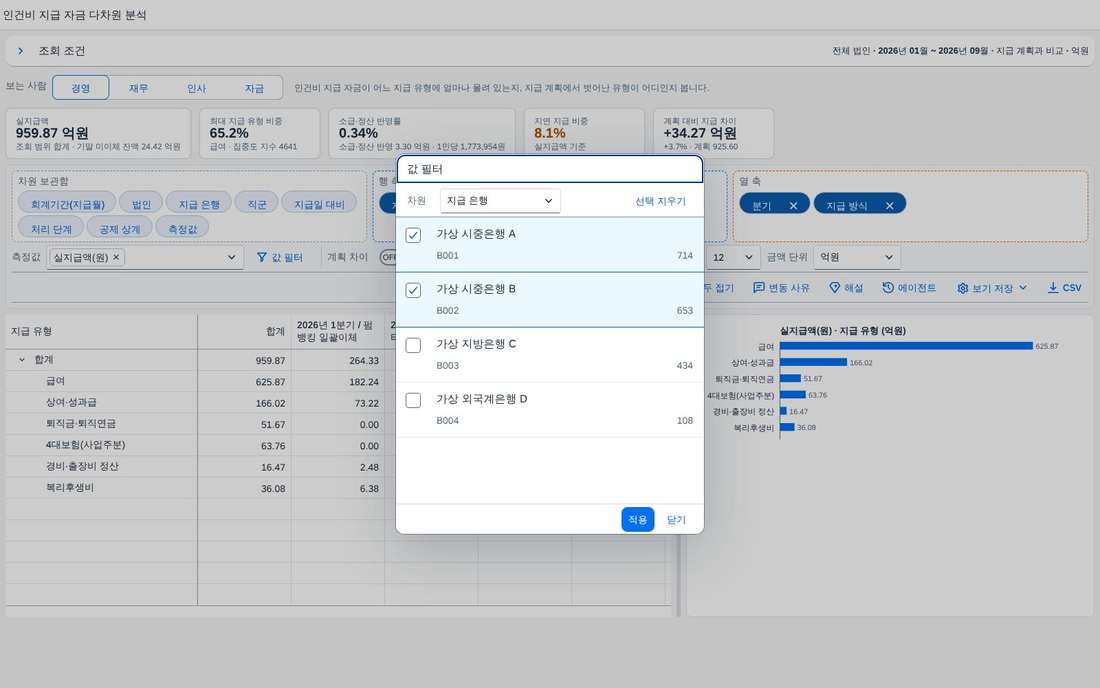Click the 상여·성과급 row label
Viewport: 1100px width, 688px height.
point(71,402)
